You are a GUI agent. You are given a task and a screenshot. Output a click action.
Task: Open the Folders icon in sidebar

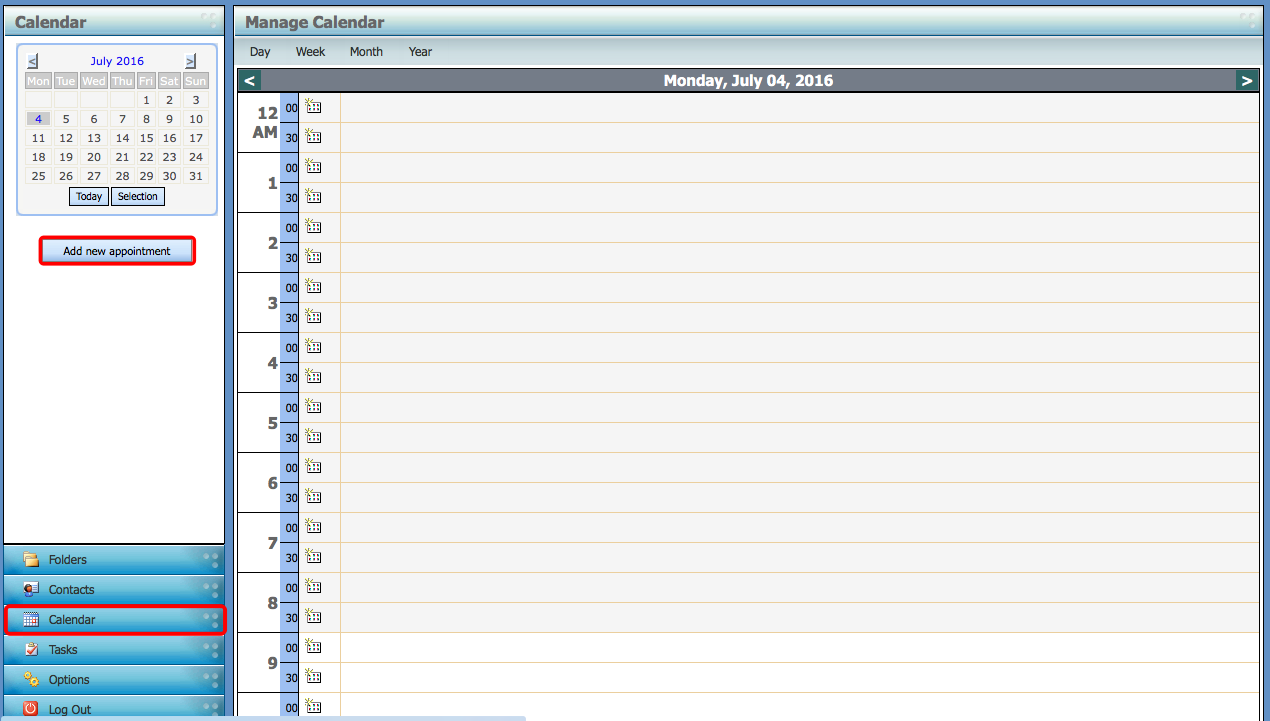point(31,560)
